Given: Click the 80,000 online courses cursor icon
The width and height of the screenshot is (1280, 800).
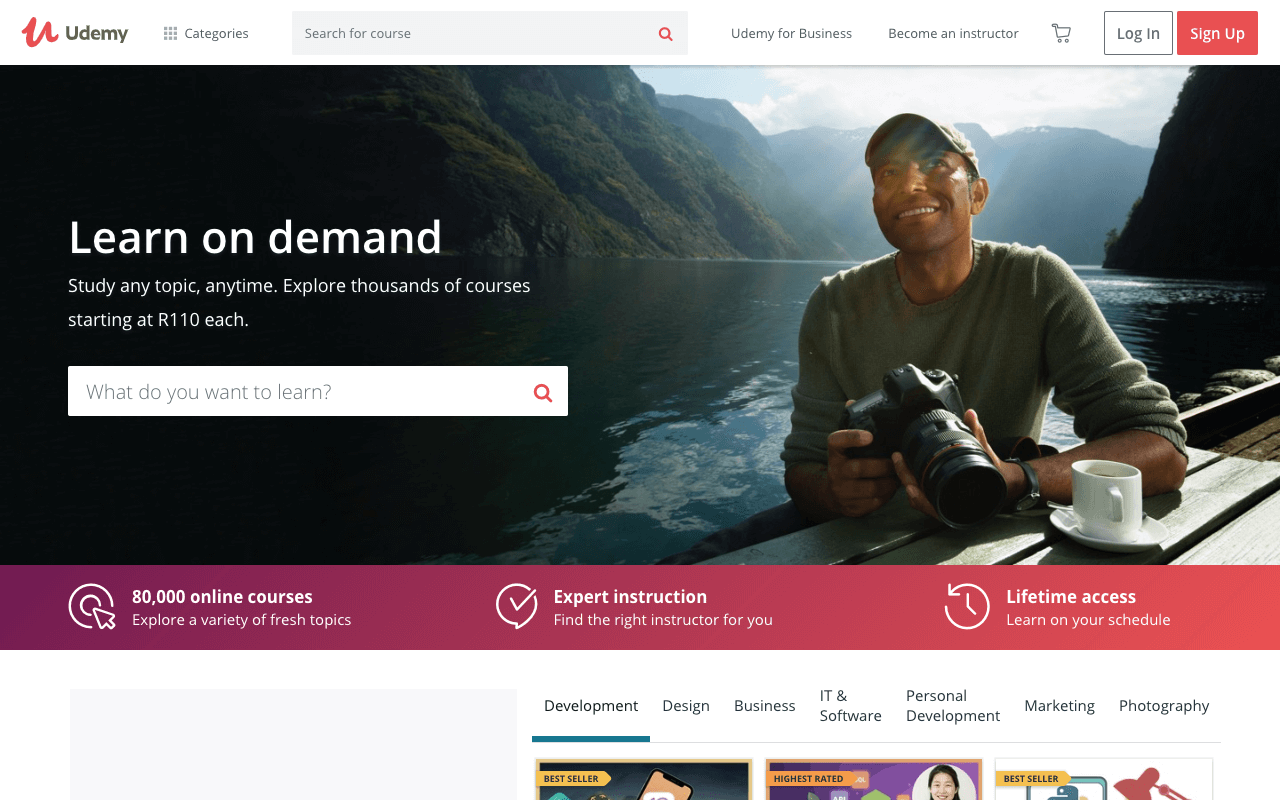Looking at the screenshot, I should tap(92, 607).
